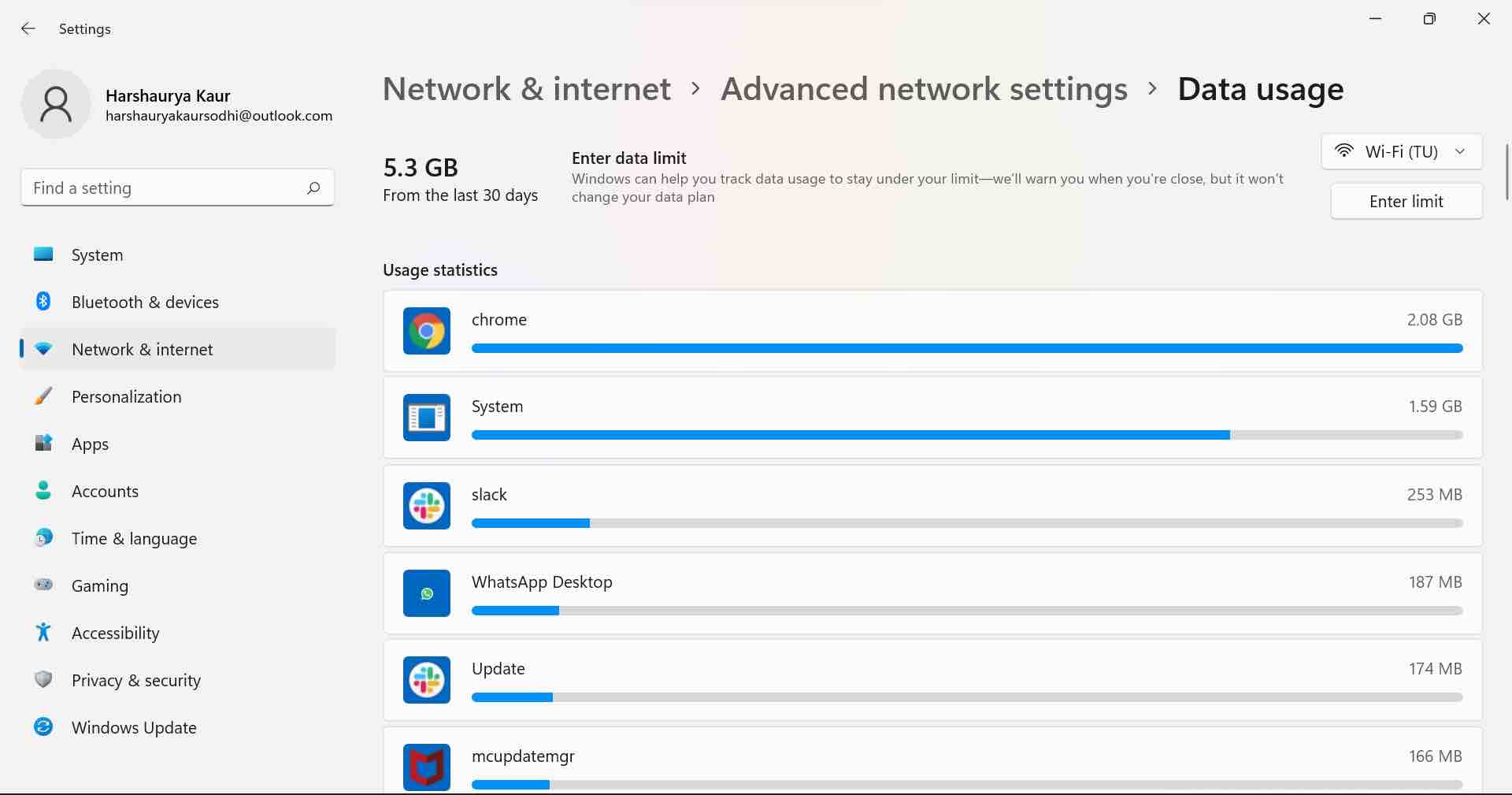Click the Enter limit button
The height and width of the screenshot is (795, 1512).
point(1406,201)
